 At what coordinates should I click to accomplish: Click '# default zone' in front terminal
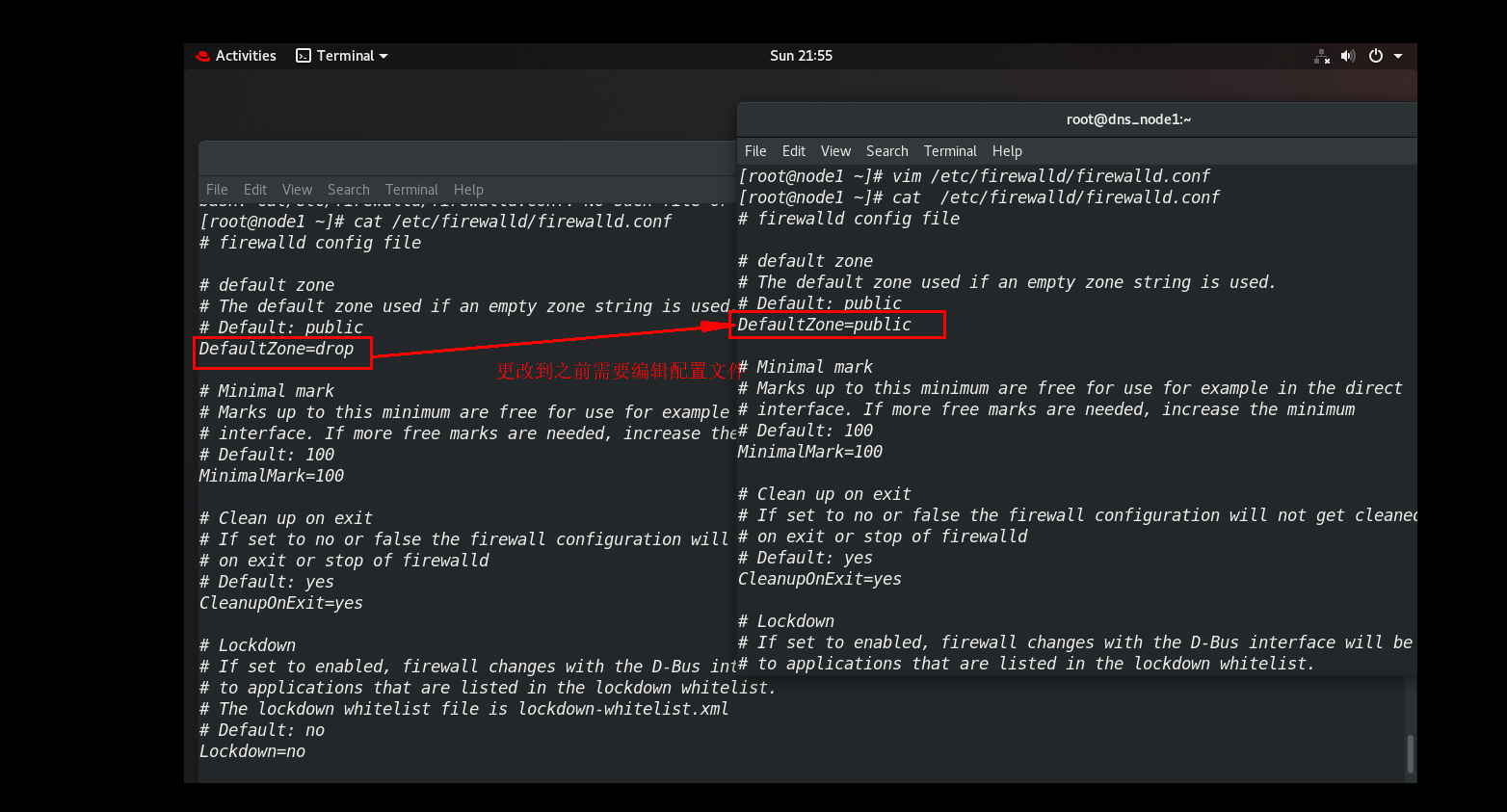[806, 261]
